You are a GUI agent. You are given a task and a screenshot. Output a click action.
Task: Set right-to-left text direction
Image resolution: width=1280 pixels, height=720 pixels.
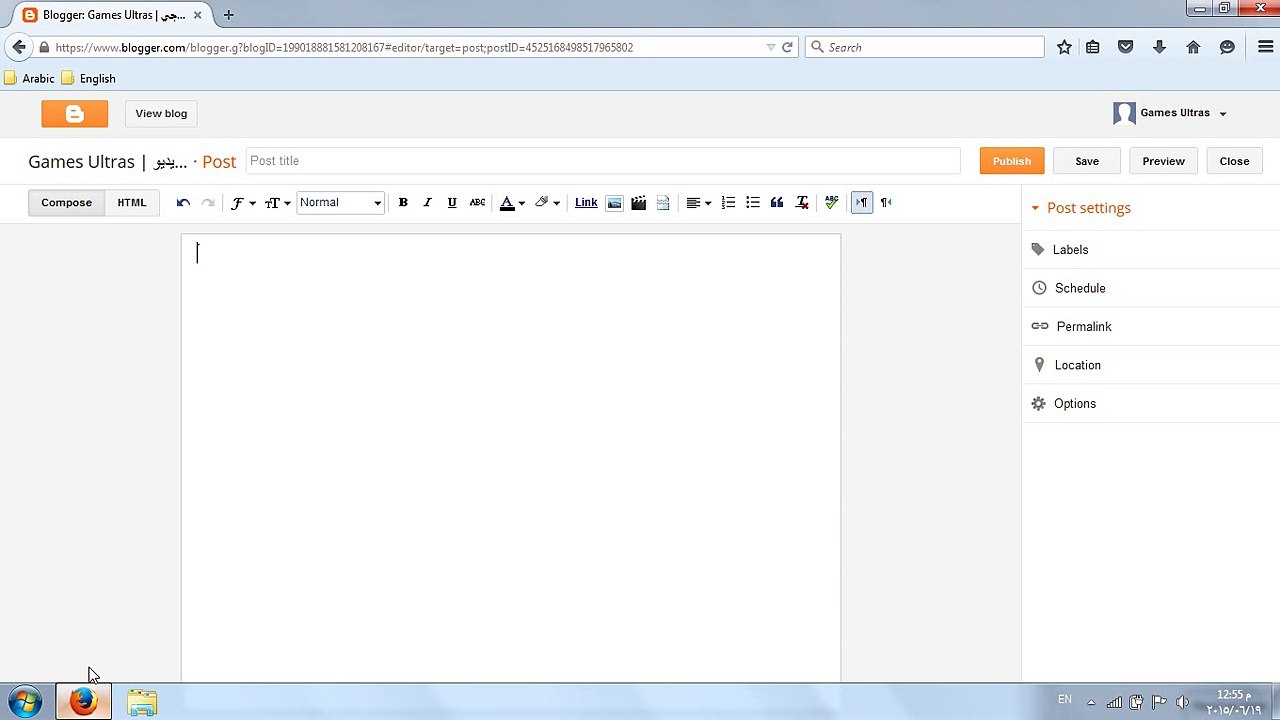pyautogui.click(x=886, y=203)
